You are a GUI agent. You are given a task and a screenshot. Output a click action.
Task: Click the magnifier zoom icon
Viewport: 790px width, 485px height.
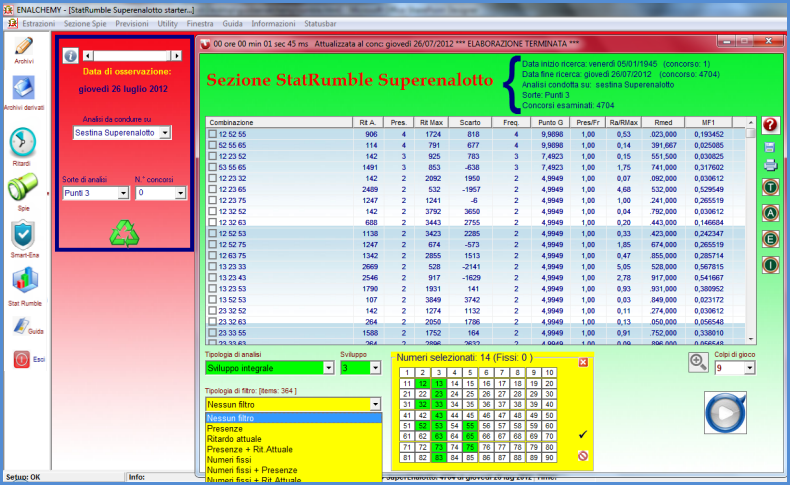[698, 362]
